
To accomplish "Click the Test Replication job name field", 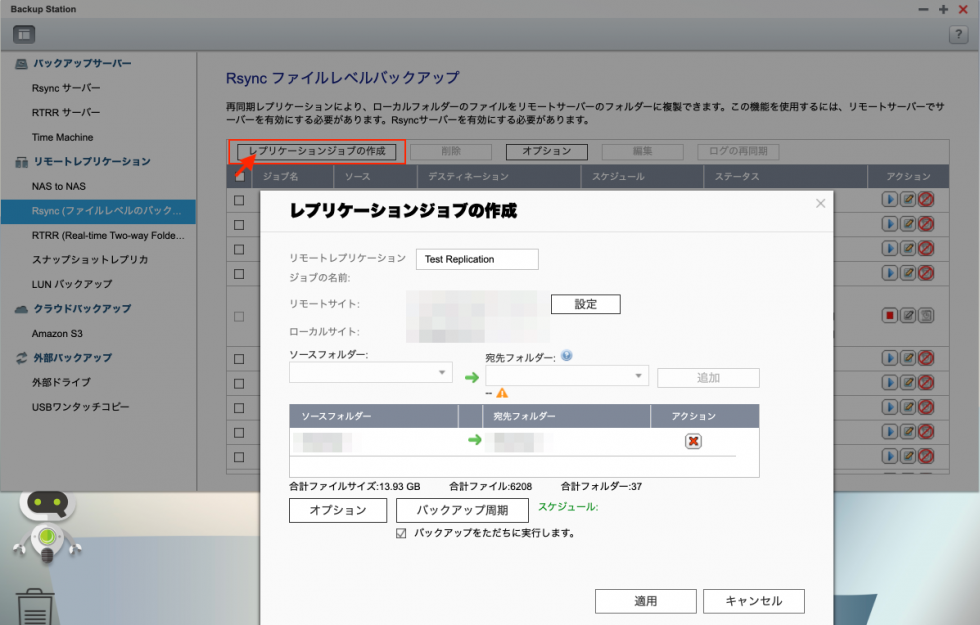I will click(477, 259).
